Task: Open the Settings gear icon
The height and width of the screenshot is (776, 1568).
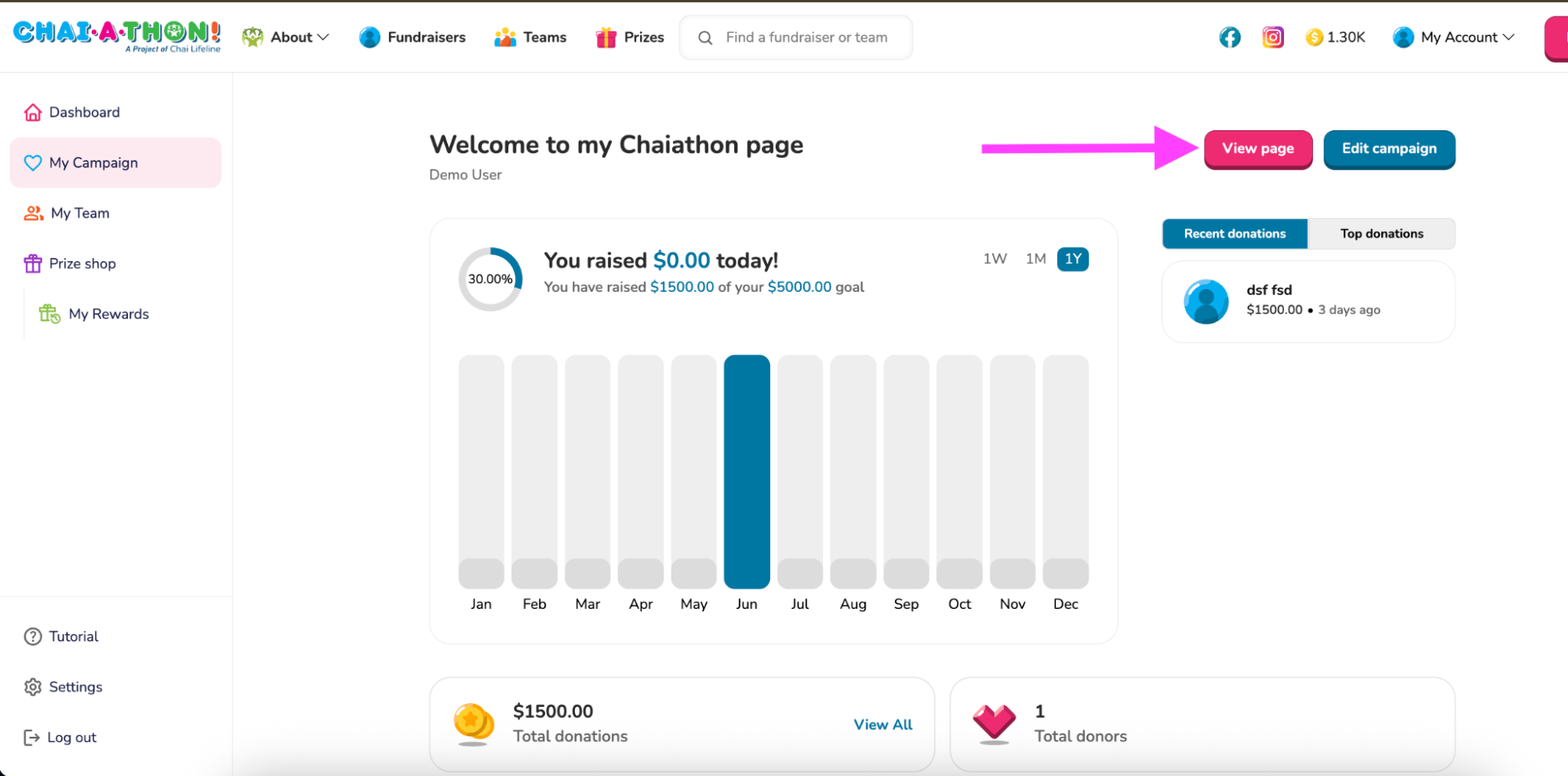Action: click(x=33, y=687)
